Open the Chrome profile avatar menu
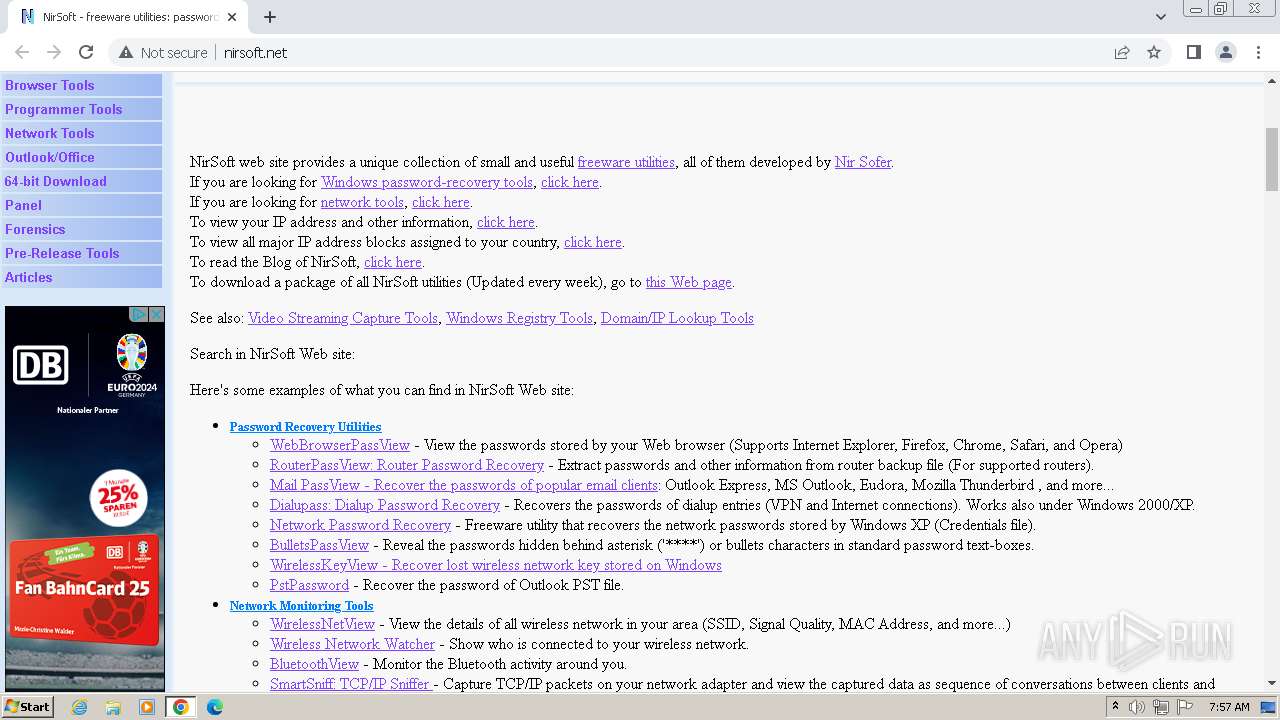Screen dimensions: 1280x720 pyautogui.click(x=1226, y=52)
